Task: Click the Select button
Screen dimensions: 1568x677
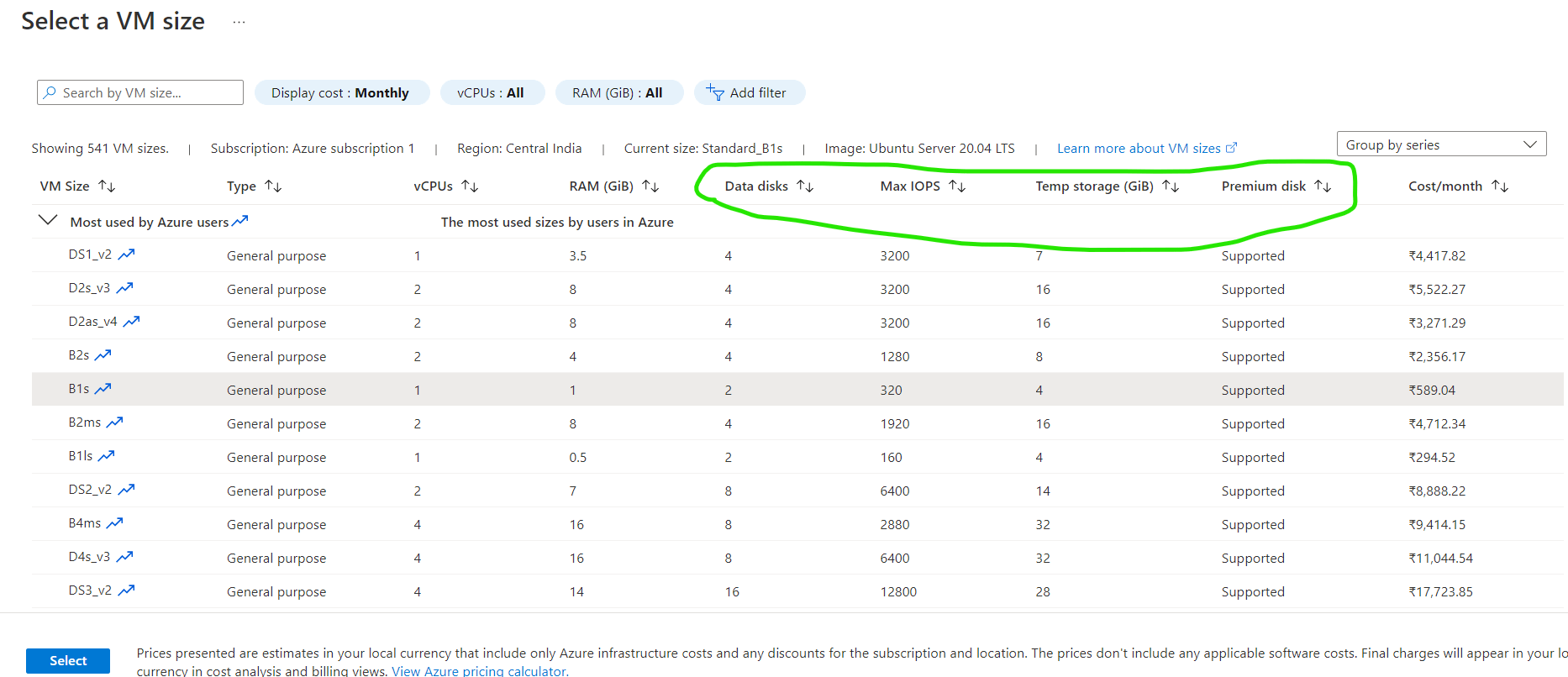Action: (x=68, y=661)
